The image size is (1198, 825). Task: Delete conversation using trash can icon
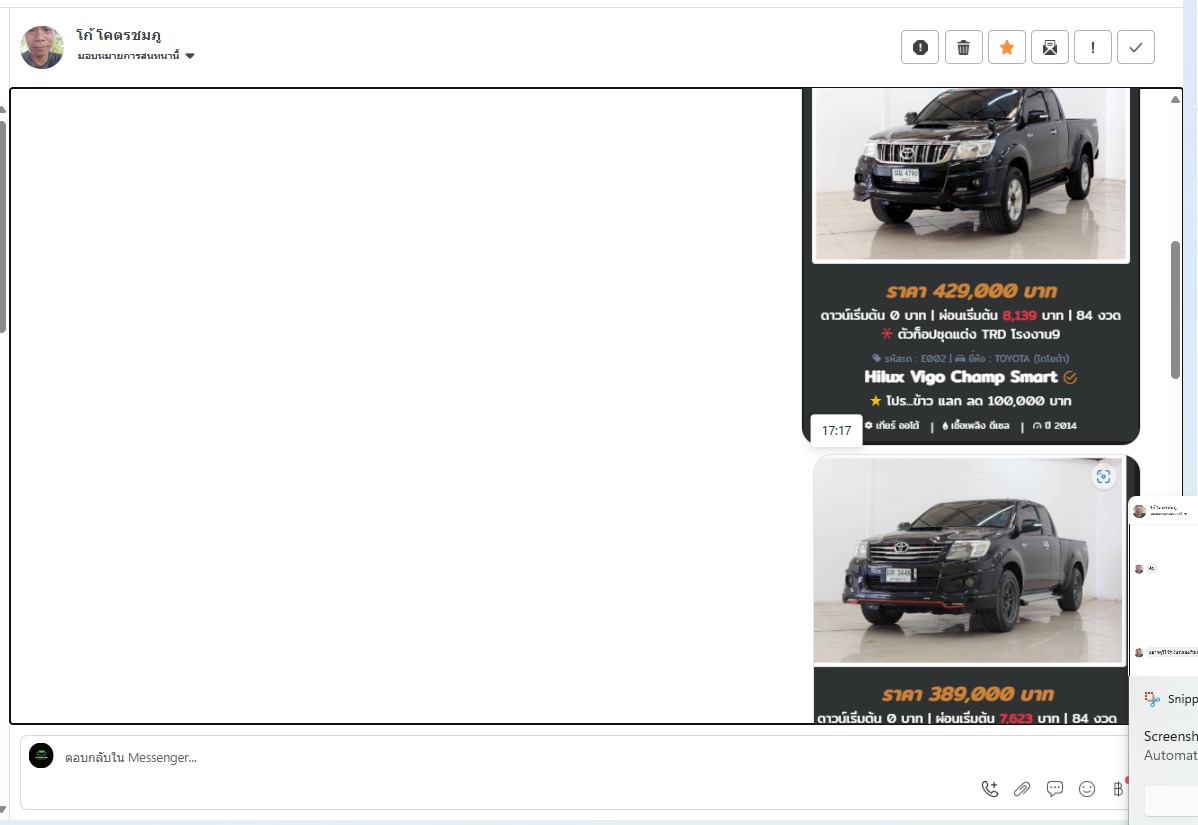pos(963,47)
